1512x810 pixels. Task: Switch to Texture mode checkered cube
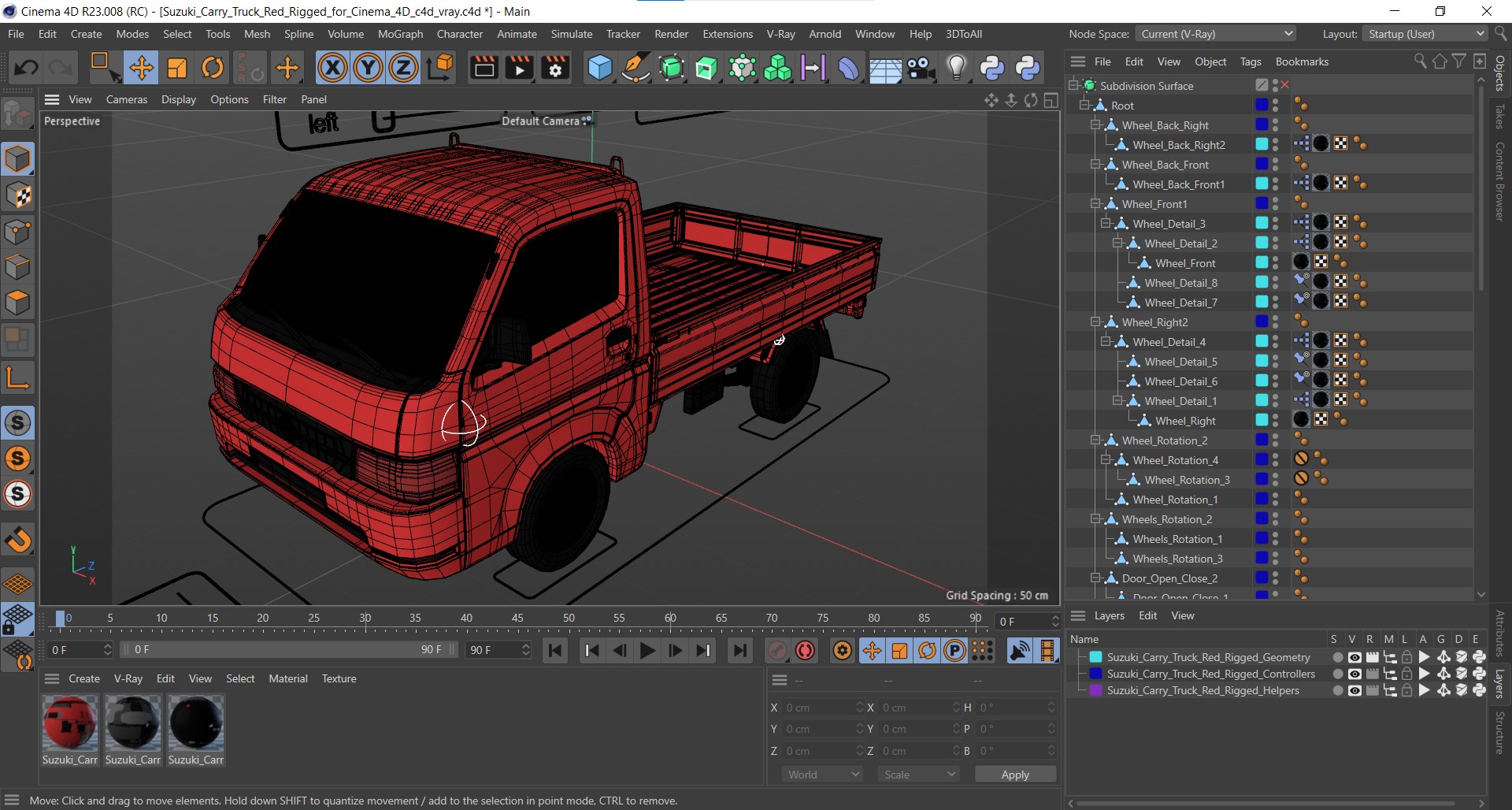pyautogui.click(x=18, y=195)
